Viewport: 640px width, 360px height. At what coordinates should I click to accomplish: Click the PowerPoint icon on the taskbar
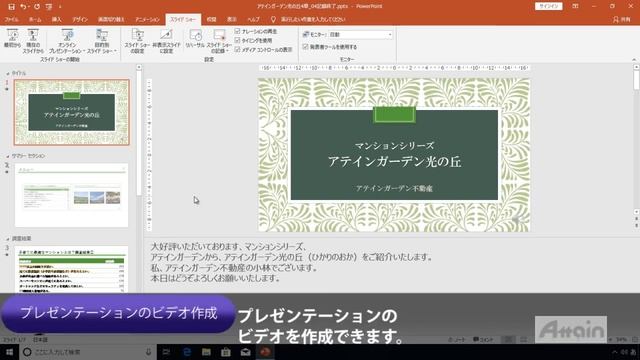[x=265, y=352]
